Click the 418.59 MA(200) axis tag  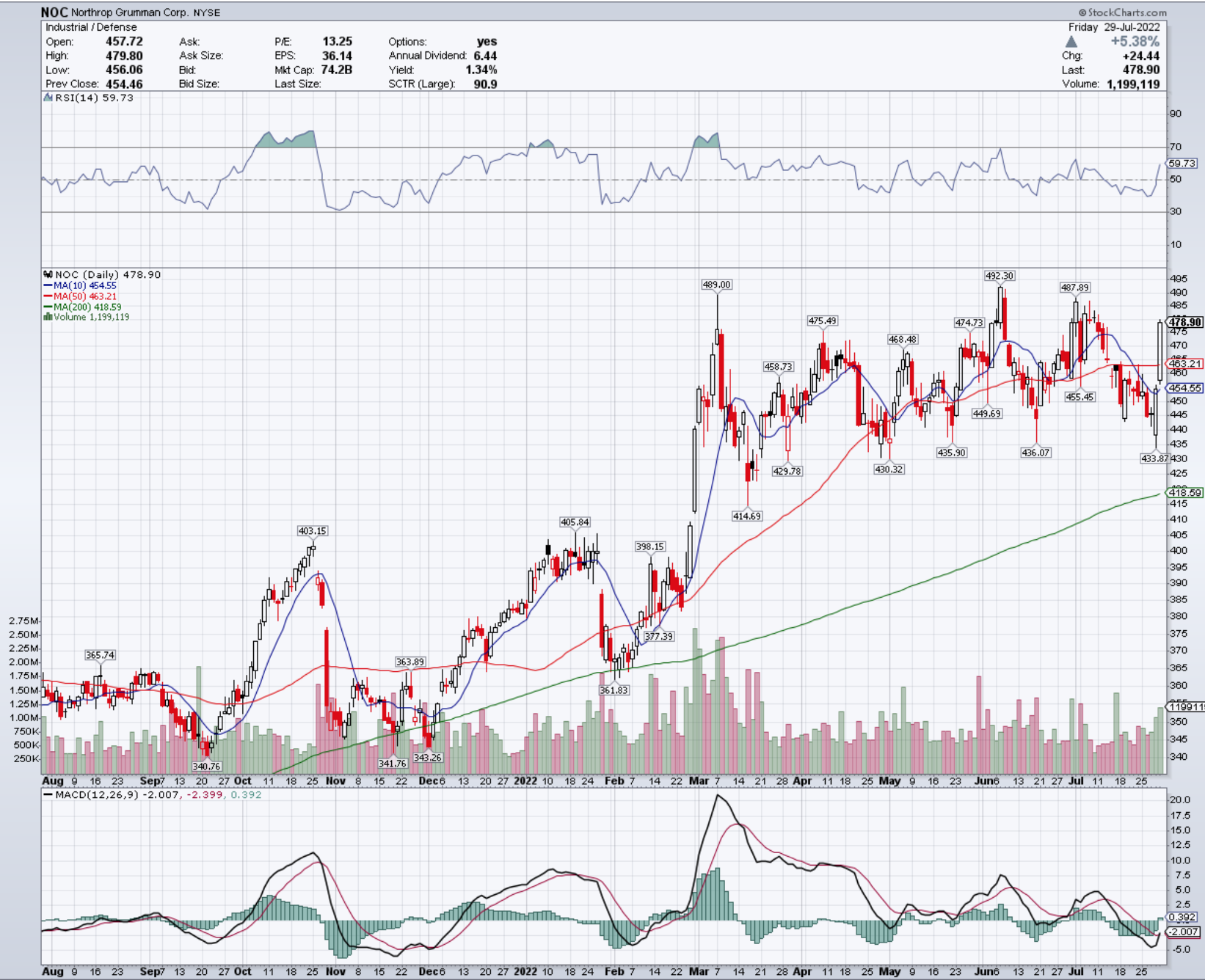tap(1185, 493)
